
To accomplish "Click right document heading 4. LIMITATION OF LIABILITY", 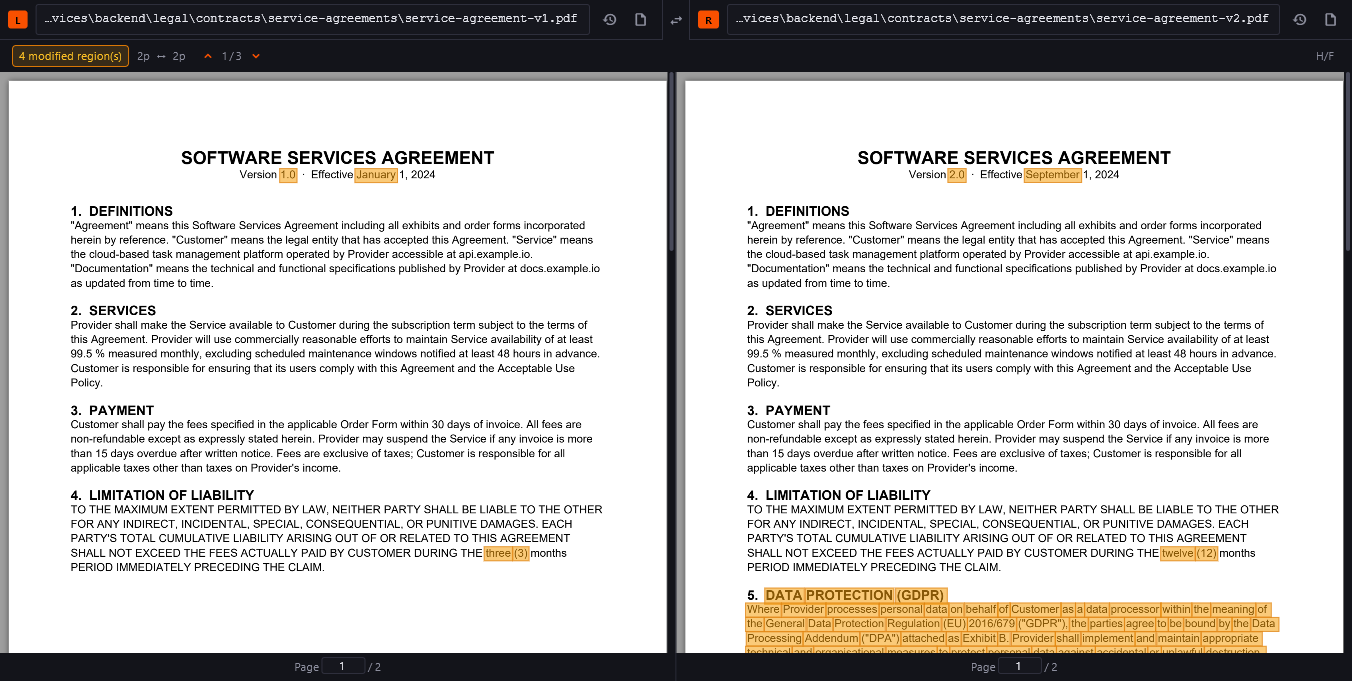I will [x=839, y=495].
